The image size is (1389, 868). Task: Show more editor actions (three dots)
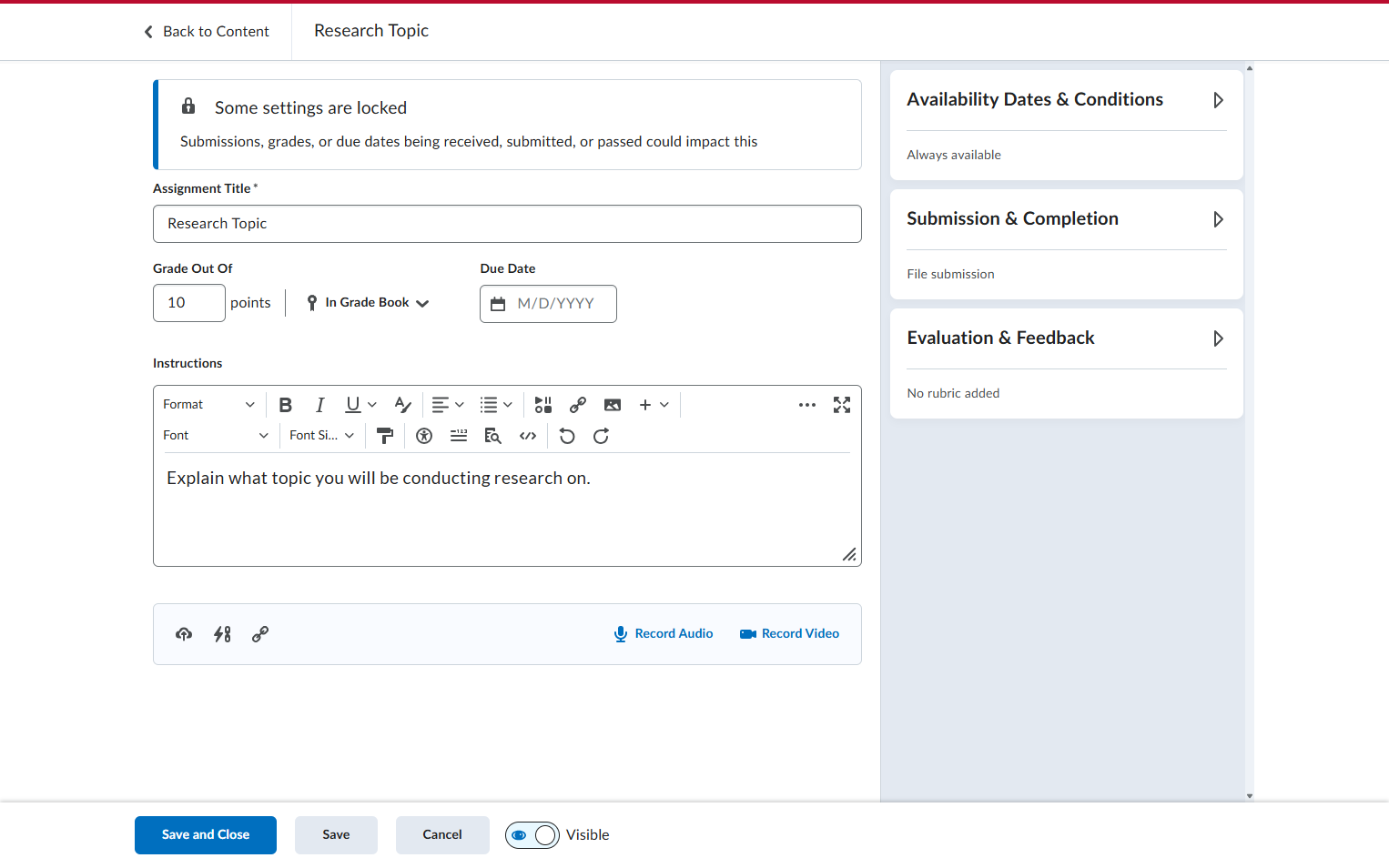pyautogui.click(x=807, y=405)
